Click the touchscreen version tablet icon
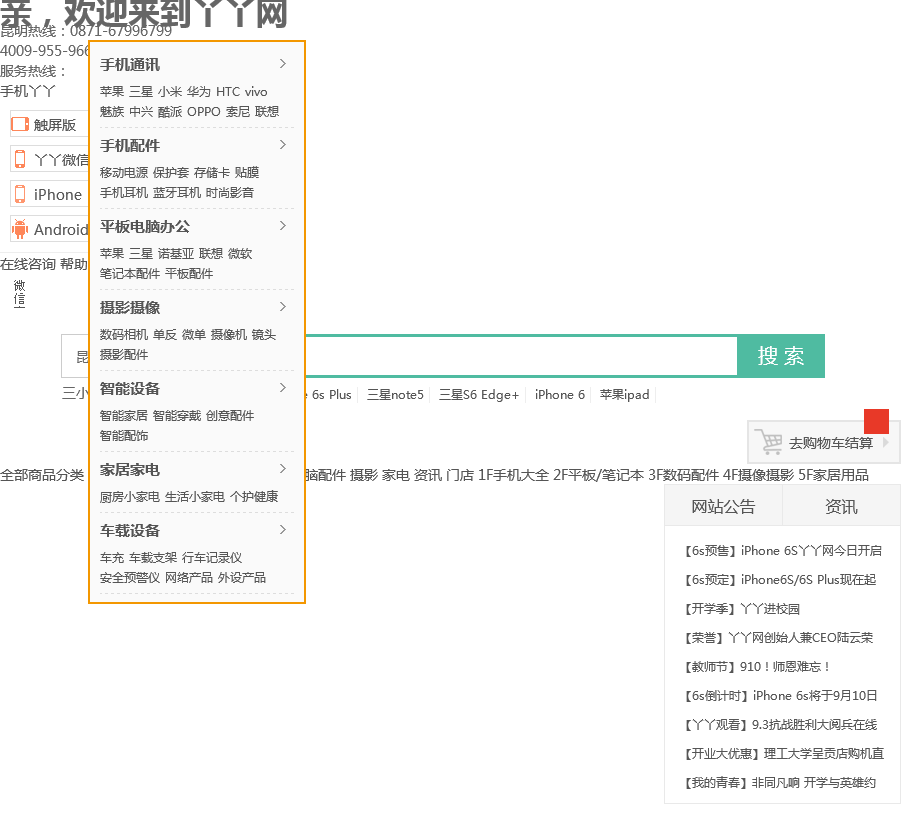Viewport: 901px width, 819px height. coord(20,124)
